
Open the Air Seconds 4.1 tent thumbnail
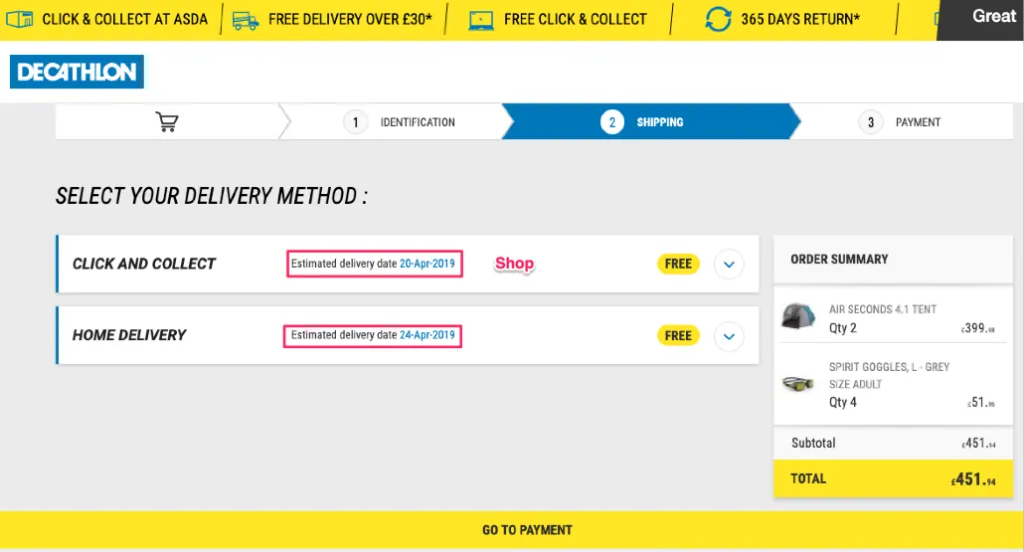click(x=798, y=316)
